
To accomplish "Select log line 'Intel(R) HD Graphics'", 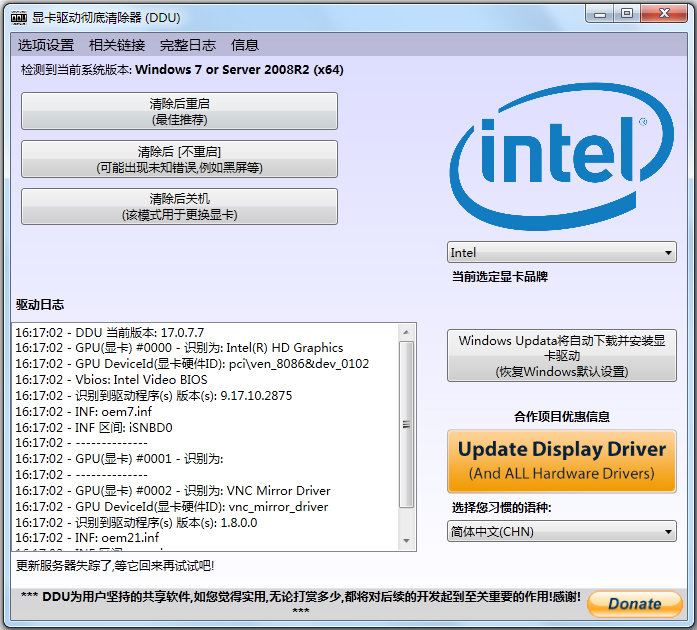I will [x=179, y=348].
